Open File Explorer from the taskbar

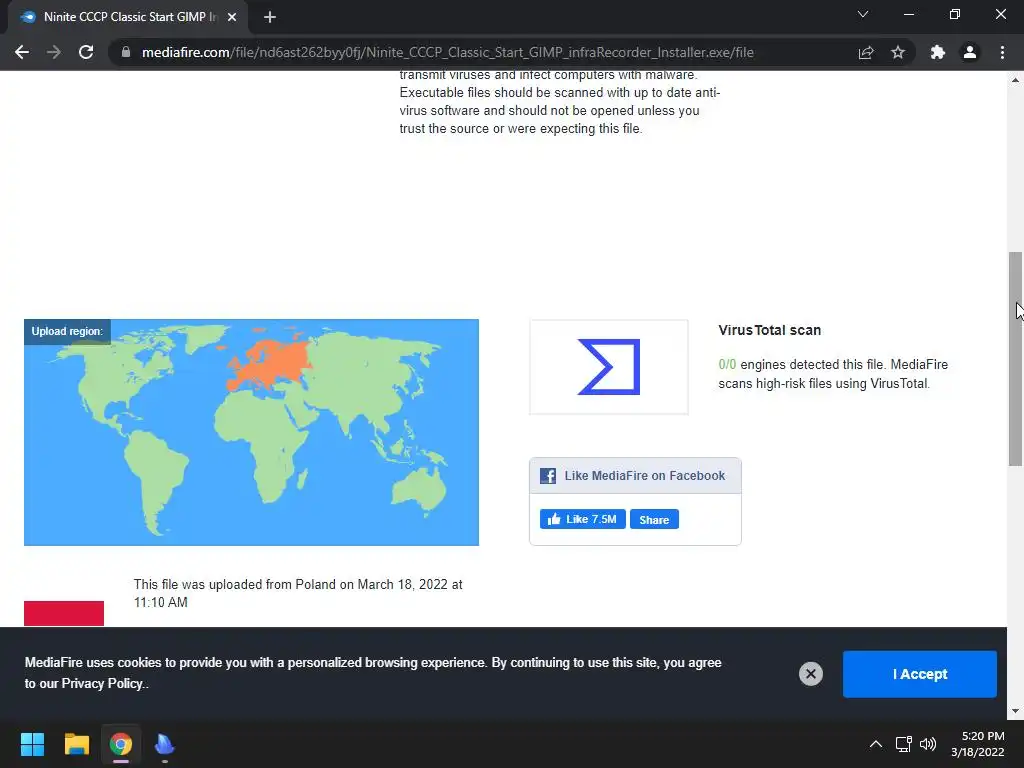(x=76, y=744)
